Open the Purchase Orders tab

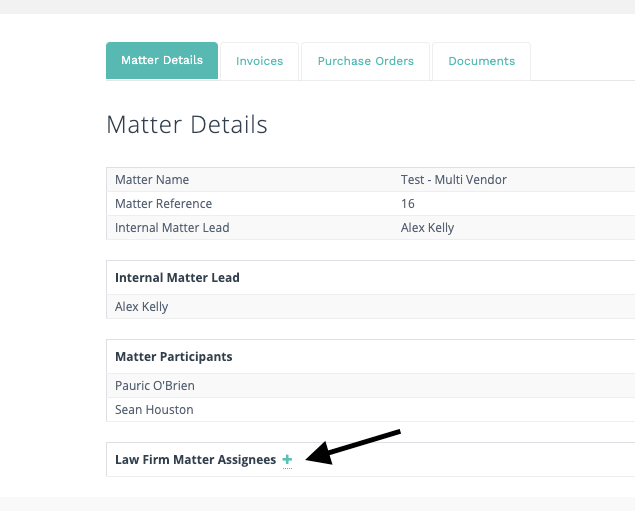365,61
